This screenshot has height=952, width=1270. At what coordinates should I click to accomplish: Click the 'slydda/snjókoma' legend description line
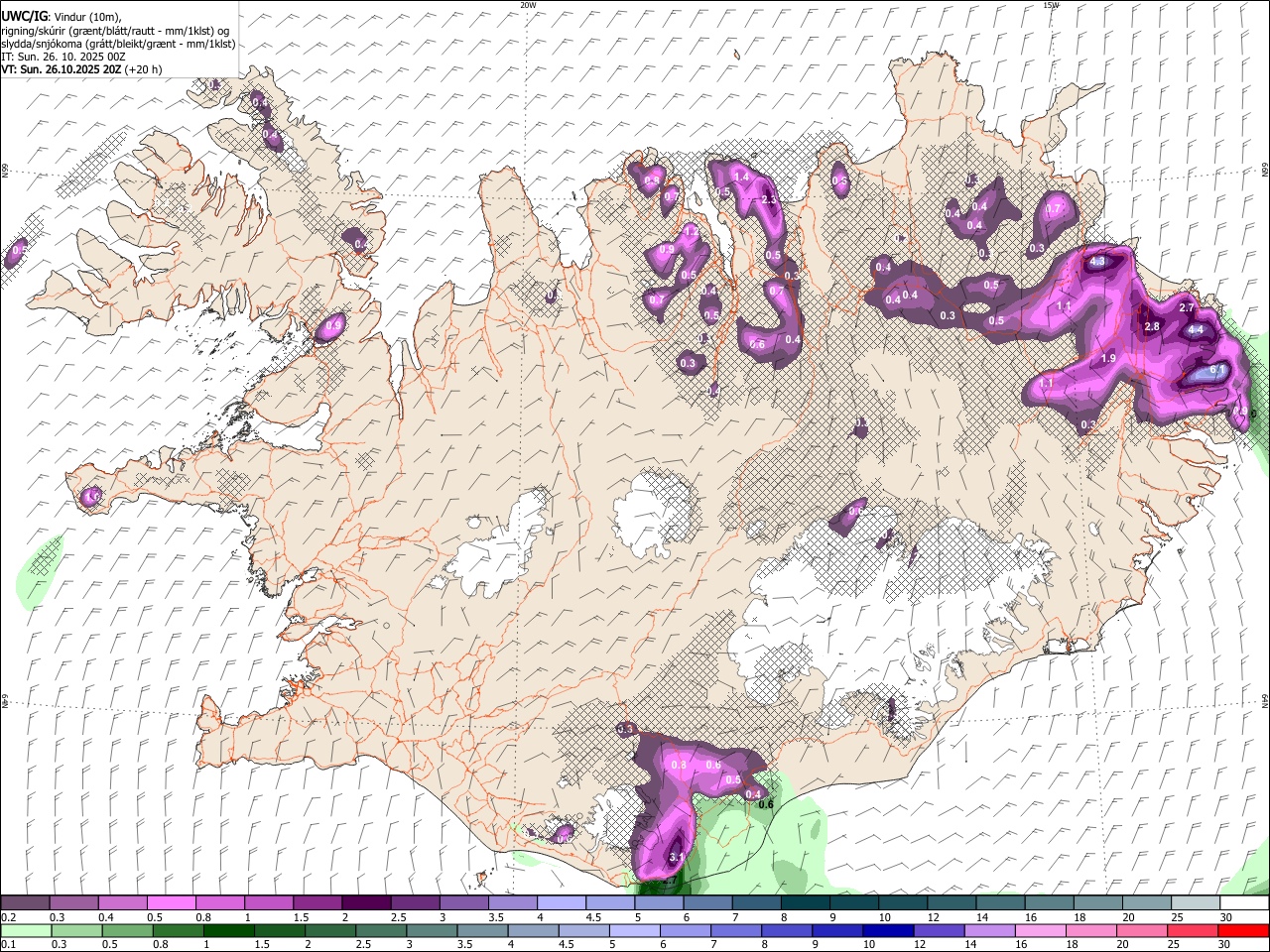[x=118, y=44]
